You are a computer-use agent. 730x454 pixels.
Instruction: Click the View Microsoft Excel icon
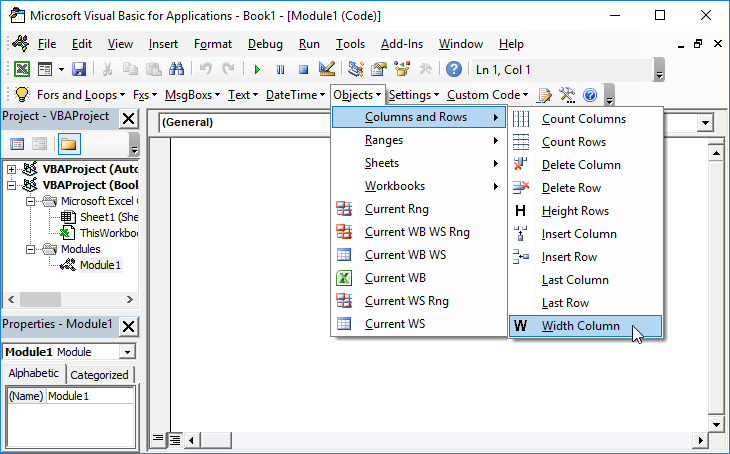[21, 69]
